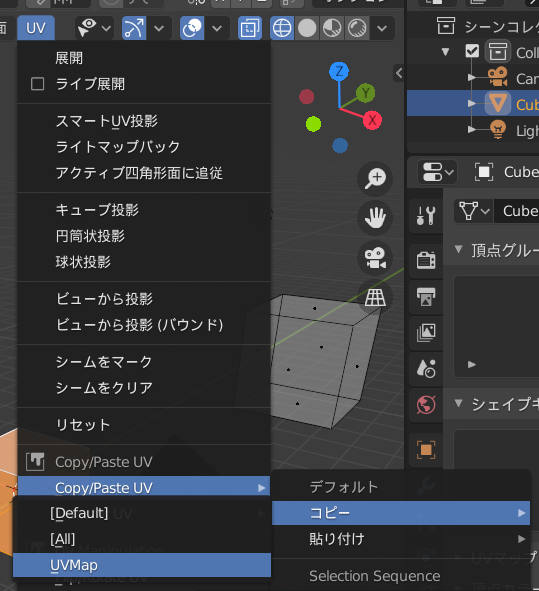Toggle the camera view icon
539x591 pixels.
pyautogui.click(x=375, y=258)
